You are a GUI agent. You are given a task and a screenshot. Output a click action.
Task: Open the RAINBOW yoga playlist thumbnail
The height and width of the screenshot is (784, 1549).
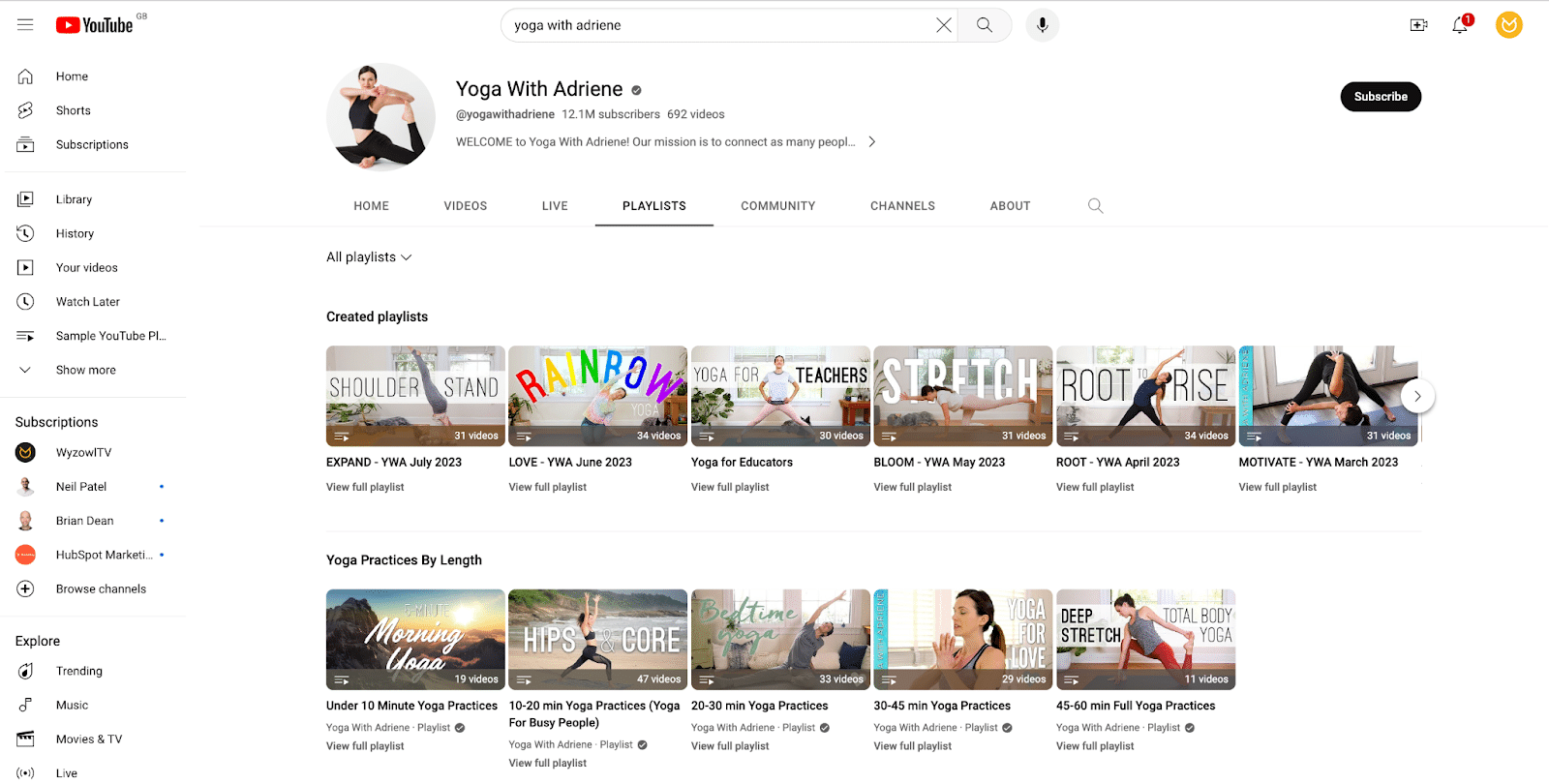pyautogui.click(x=598, y=396)
